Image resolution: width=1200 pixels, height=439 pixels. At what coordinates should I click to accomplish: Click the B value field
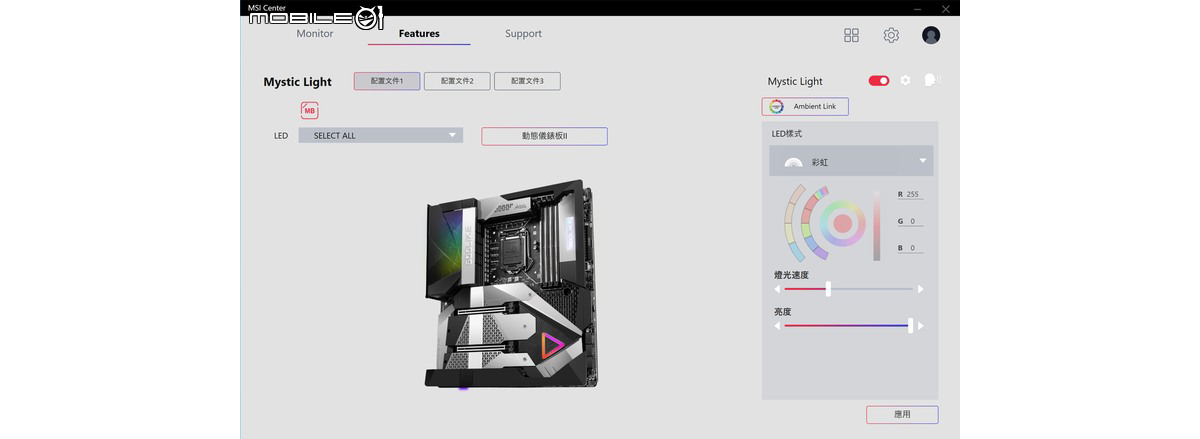pyautogui.click(x=910, y=247)
